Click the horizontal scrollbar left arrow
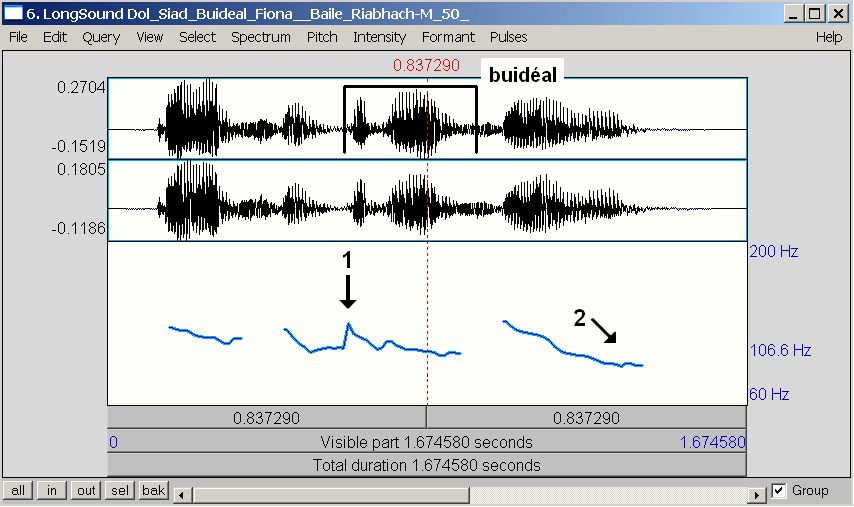Screen dimensions: 854x507 (181, 495)
